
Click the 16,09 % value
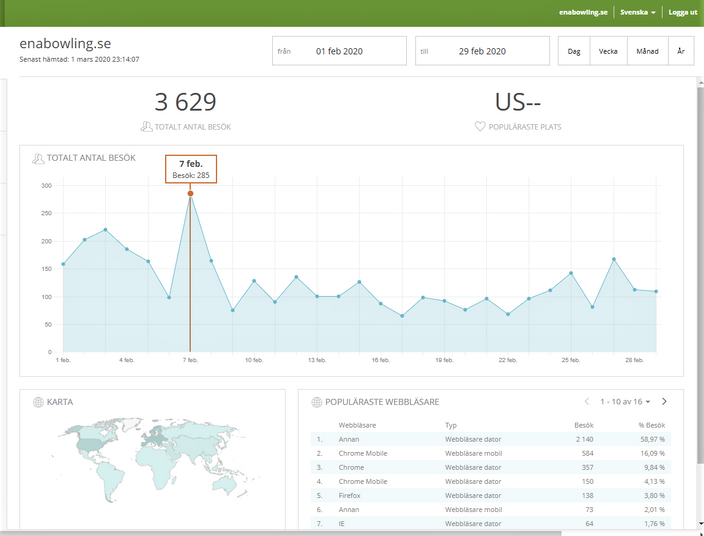pos(652,453)
